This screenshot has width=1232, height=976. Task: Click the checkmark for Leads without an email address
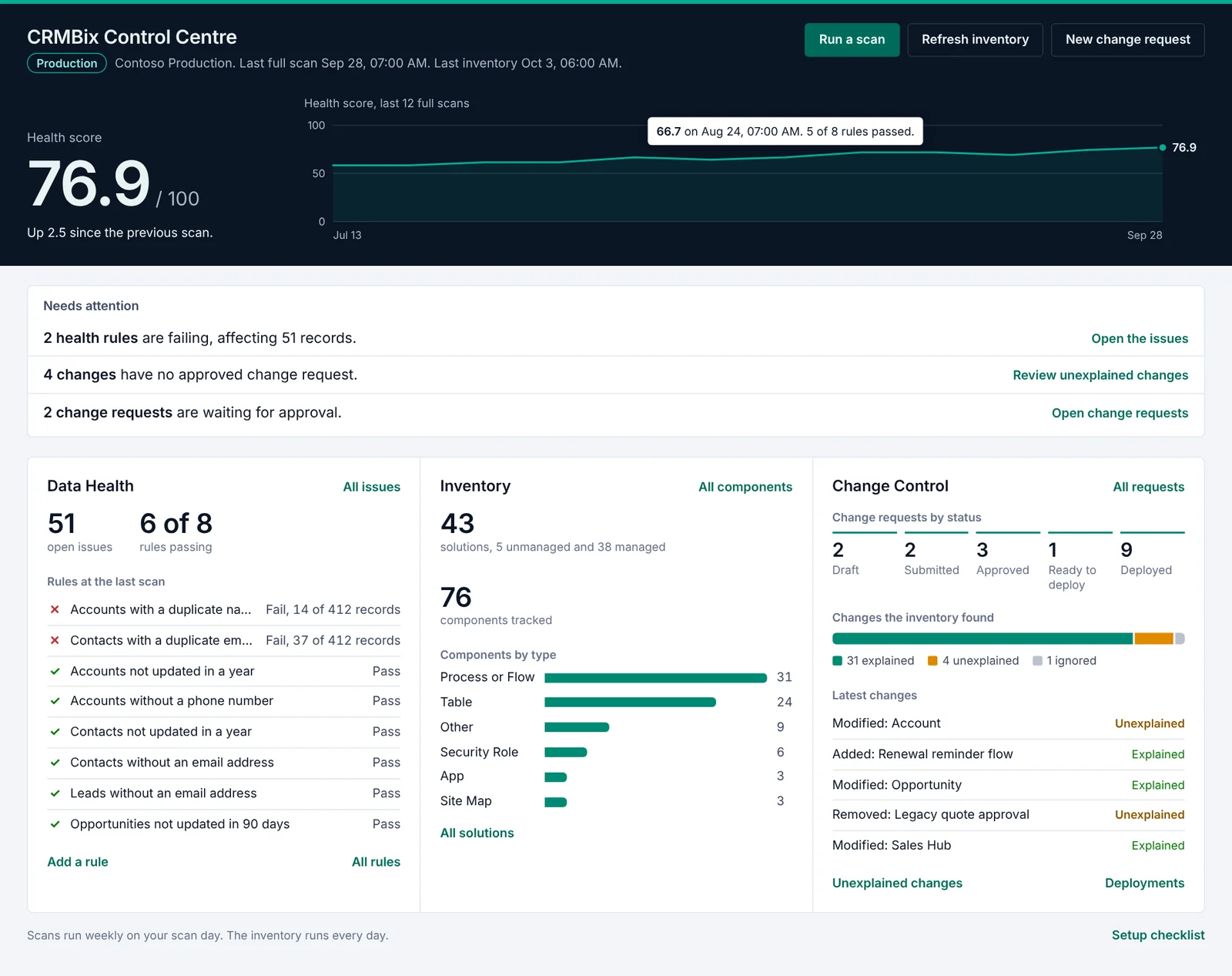(55, 793)
